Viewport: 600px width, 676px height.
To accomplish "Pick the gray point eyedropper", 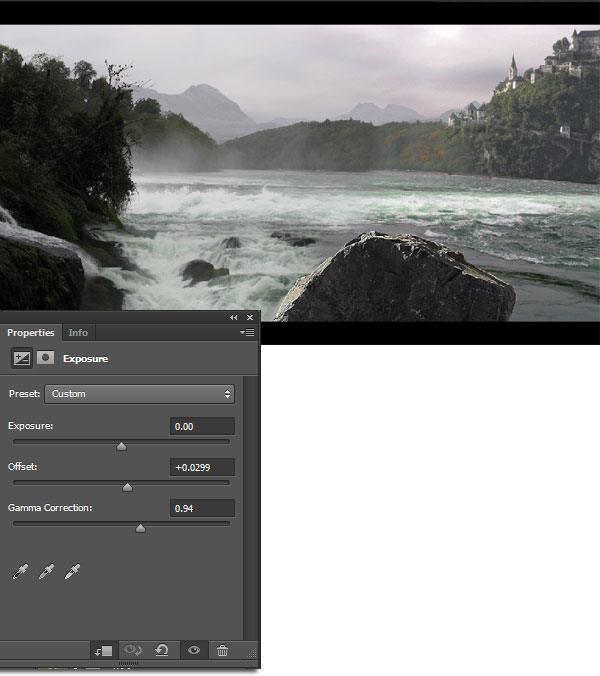I will coord(46,571).
